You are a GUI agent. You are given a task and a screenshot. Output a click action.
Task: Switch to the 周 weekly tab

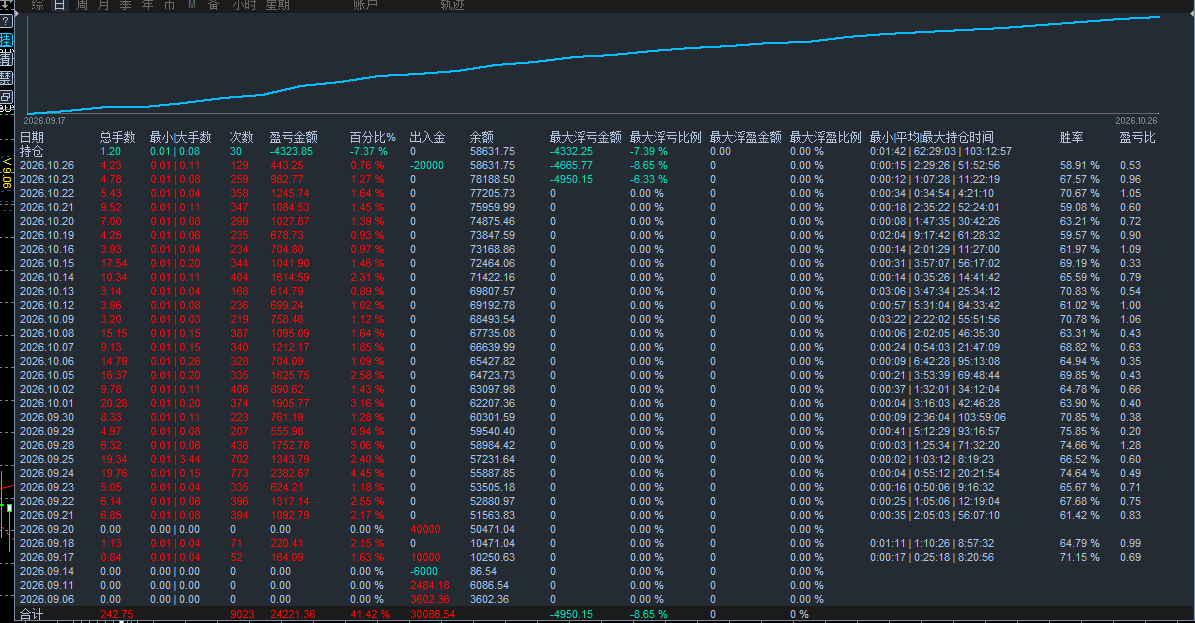82,5
